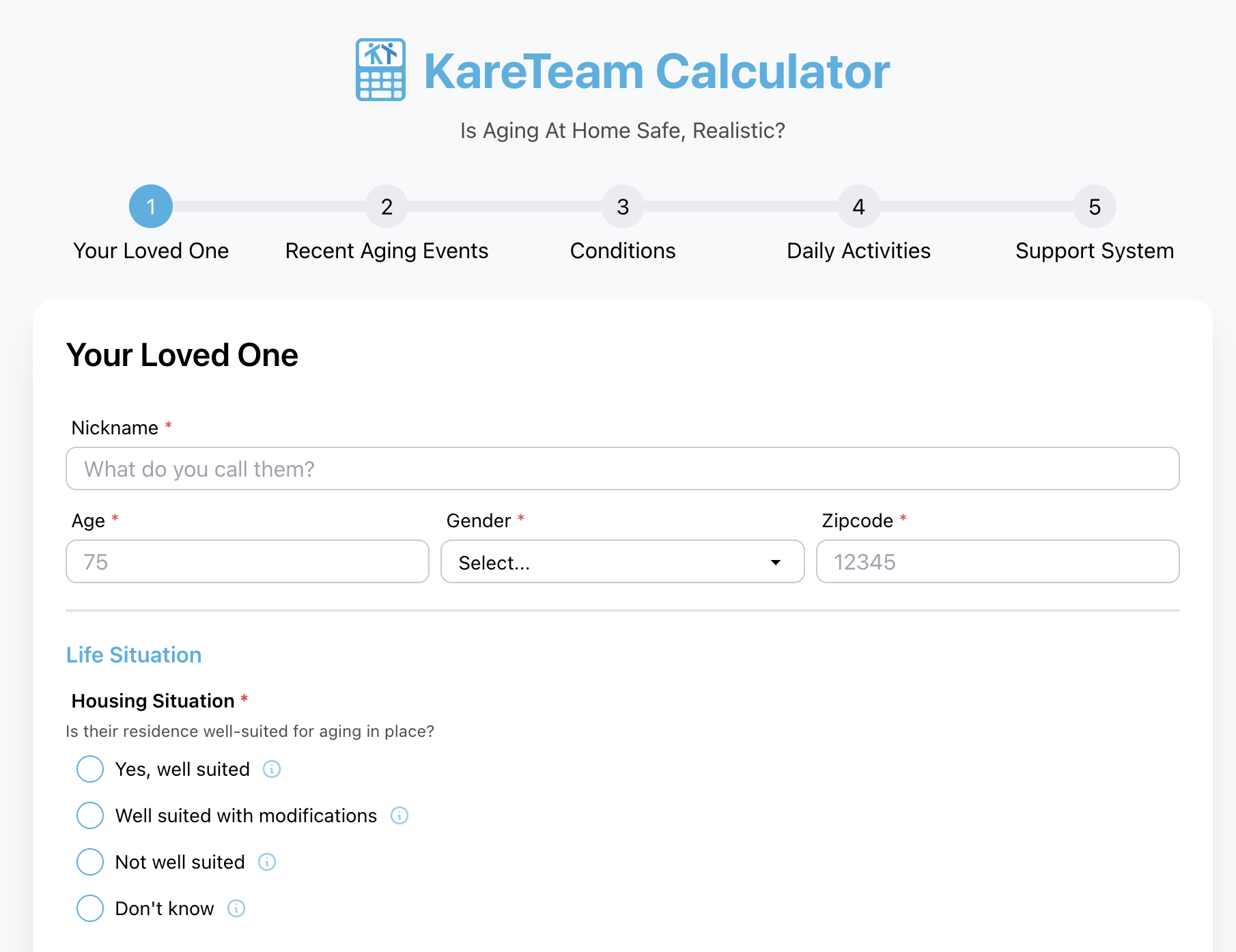The width and height of the screenshot is (1236, 952).
Task: Click the "Your Loved One" form heading
Action: (182, 355)
